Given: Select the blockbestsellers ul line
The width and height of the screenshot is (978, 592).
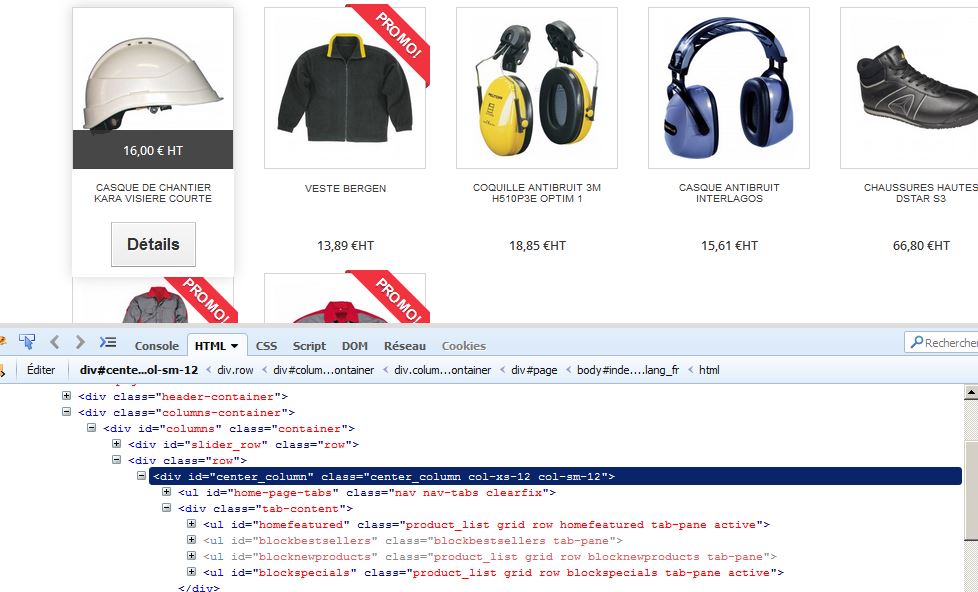Looking at the screenshot, I should (413, 541).
